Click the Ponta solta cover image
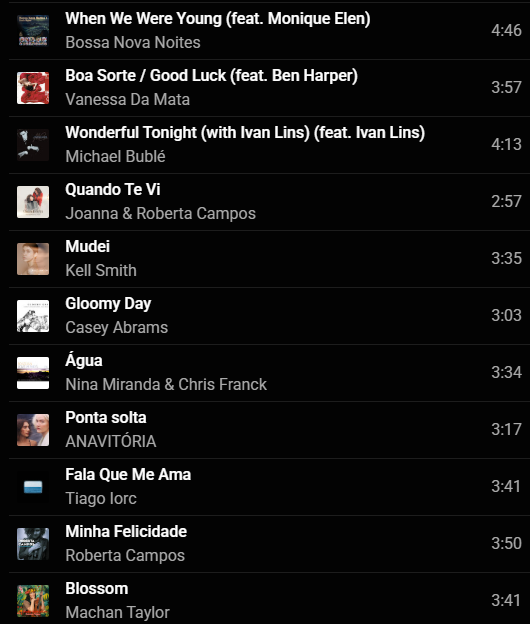This screenshot has width=530, height=624. (x=33, y=430)
